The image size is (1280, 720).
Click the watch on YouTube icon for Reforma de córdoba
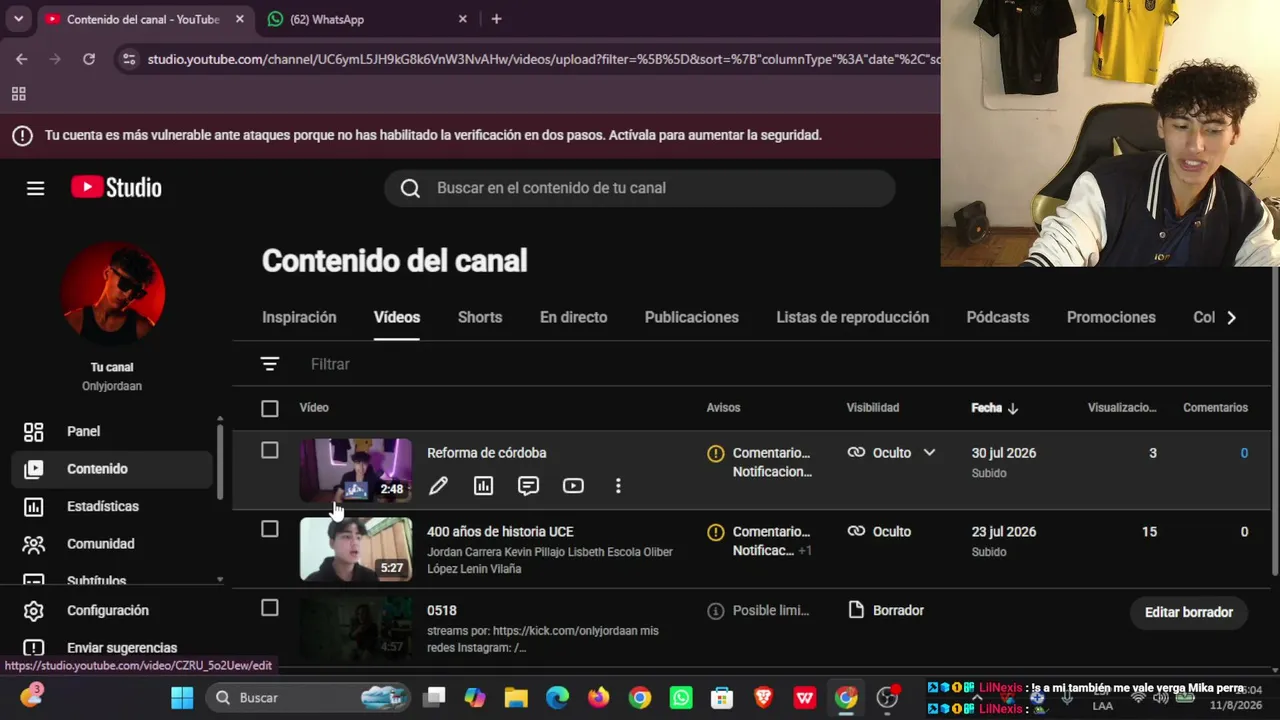tap(573, 486)
